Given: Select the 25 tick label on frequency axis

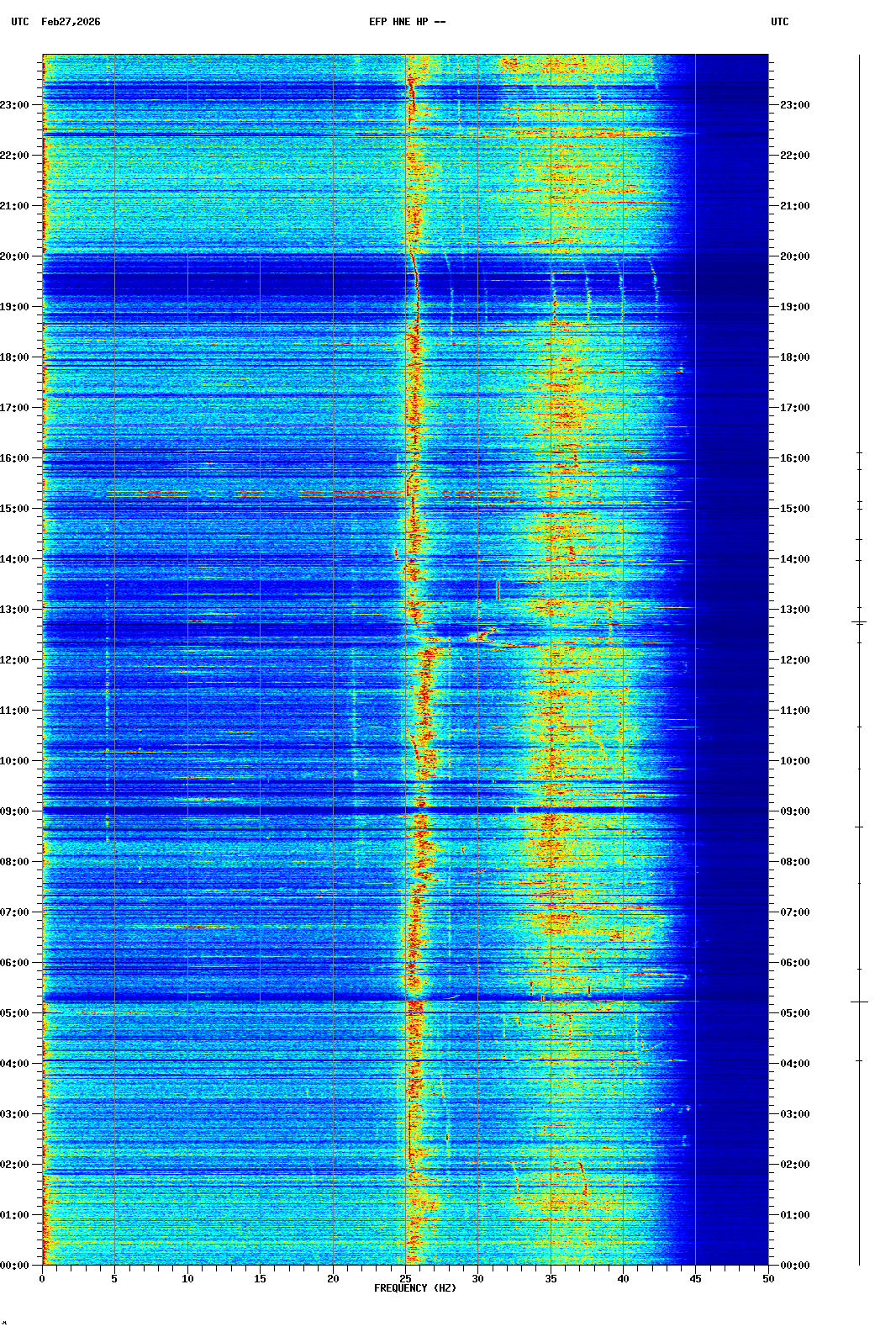Looking at the screenshot, I should coord(405,1278).
